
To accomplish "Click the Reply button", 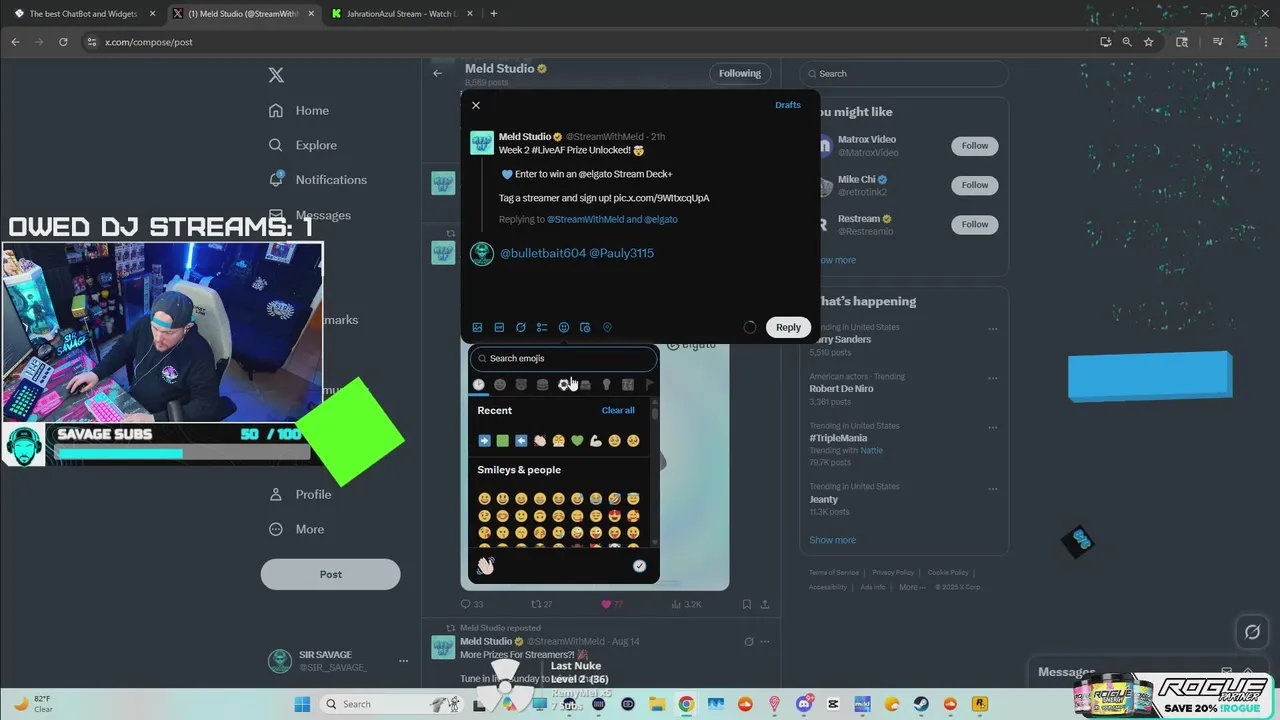I will tap(788, 327).
